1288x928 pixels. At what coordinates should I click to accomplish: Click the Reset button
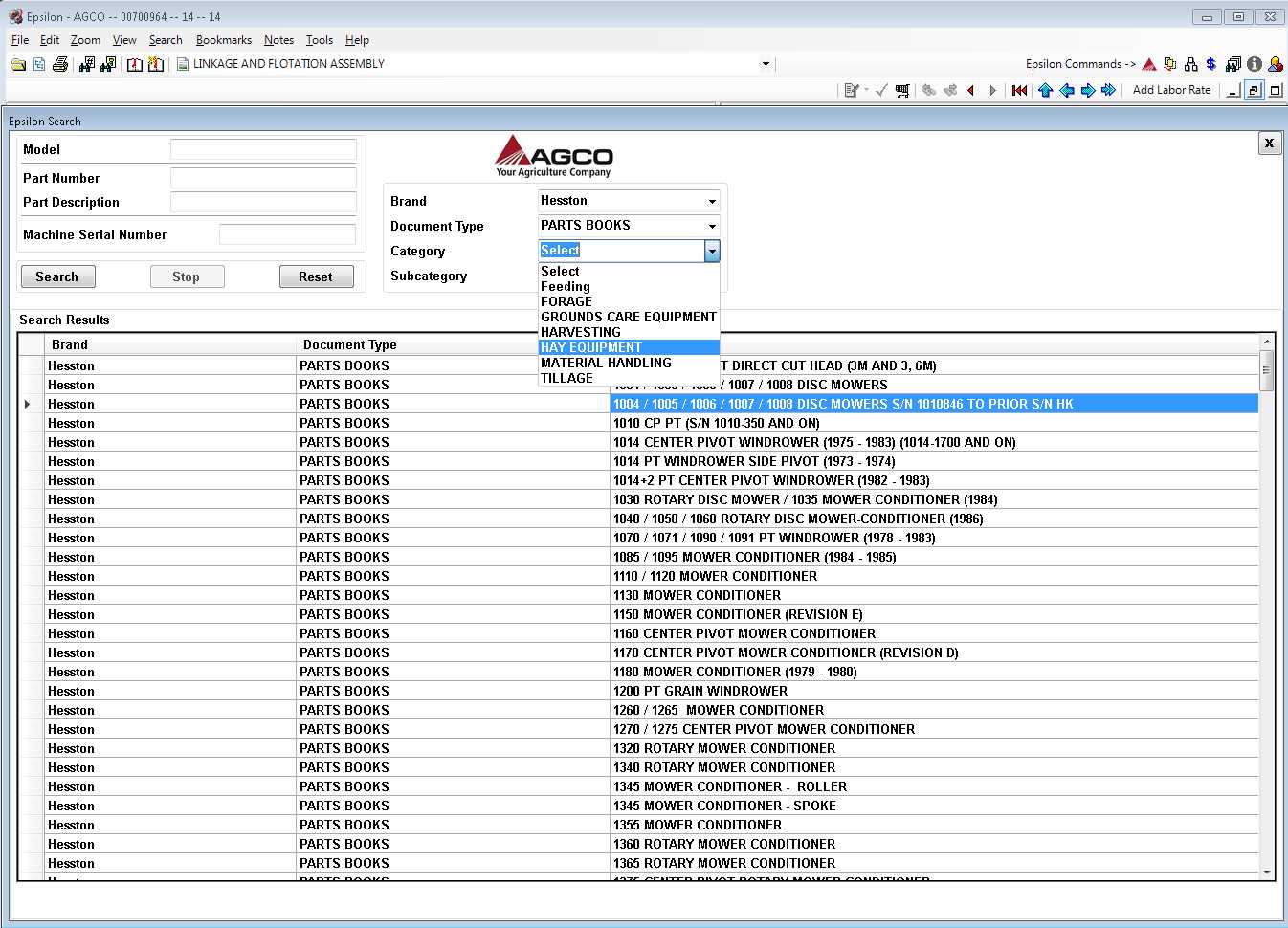click(316, 276)
